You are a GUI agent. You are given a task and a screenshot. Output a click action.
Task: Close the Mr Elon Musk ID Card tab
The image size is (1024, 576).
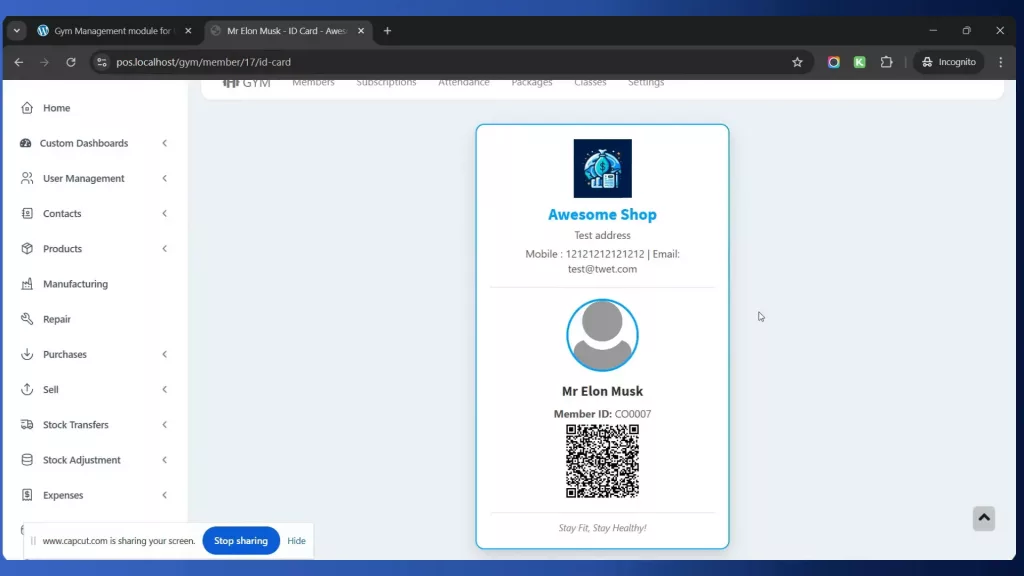(x=360, y=31)
